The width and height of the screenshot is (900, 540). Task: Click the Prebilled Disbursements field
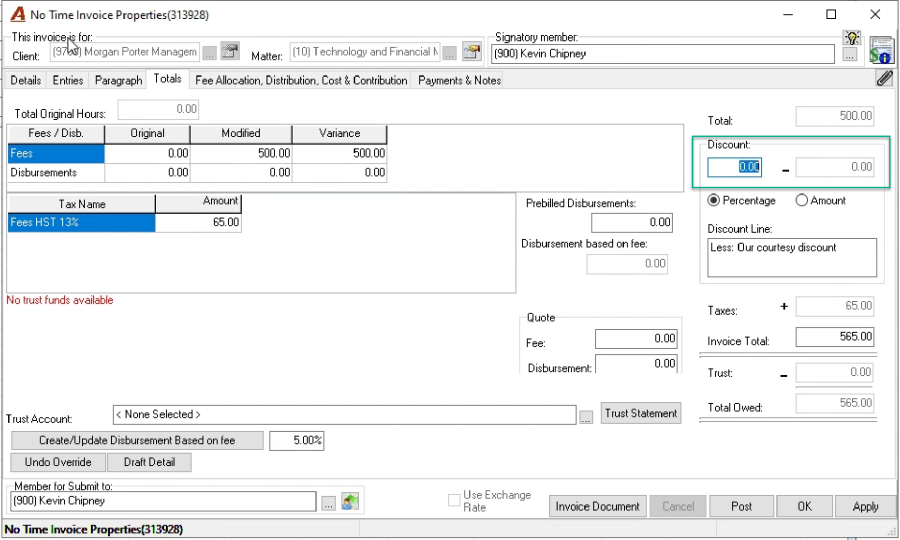[632, 222]
